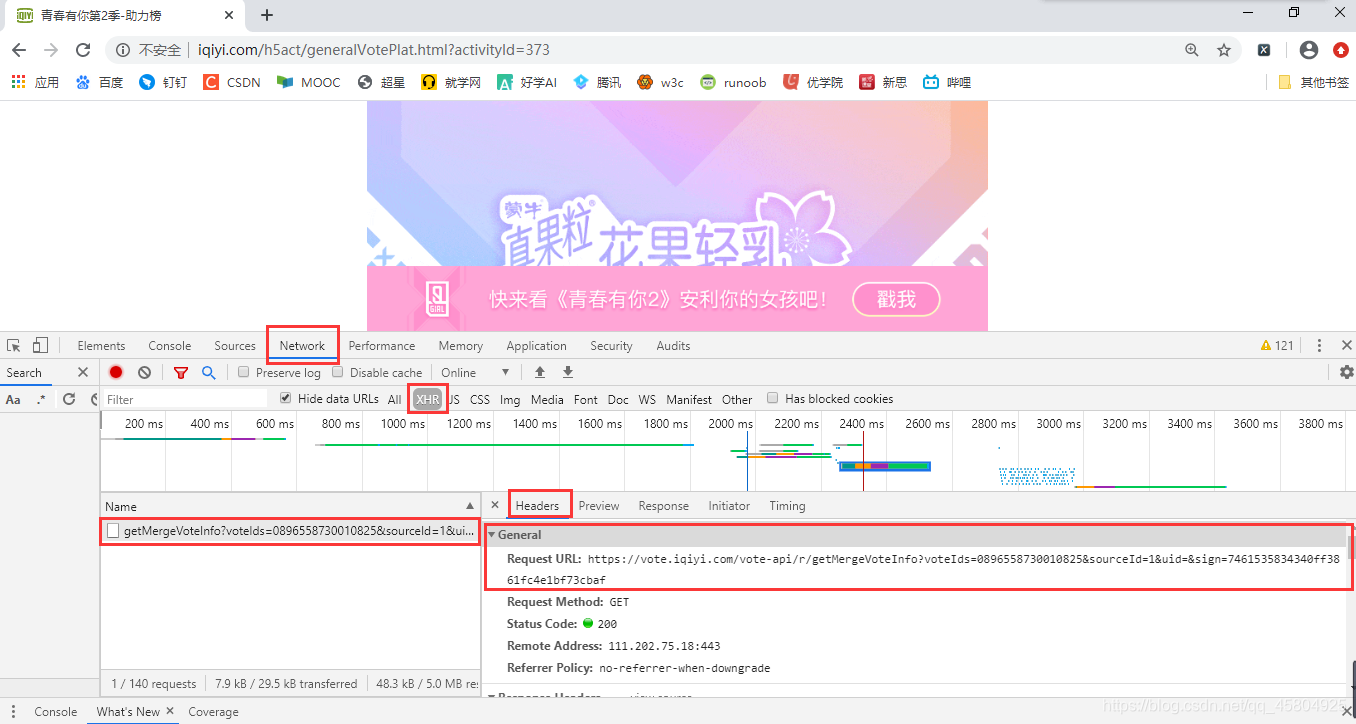Click the browser back arrow
Image resolution: width=1356 pixels, height=724 pixels.
(x=19, y=50)
